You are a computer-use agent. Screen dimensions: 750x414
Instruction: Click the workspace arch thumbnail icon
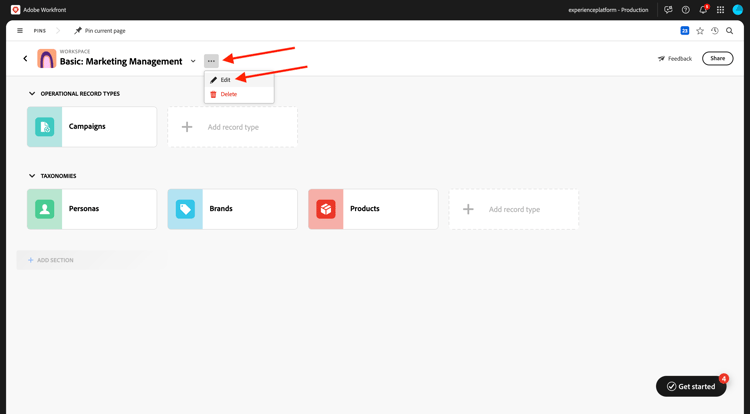click(x=46, y=58)
